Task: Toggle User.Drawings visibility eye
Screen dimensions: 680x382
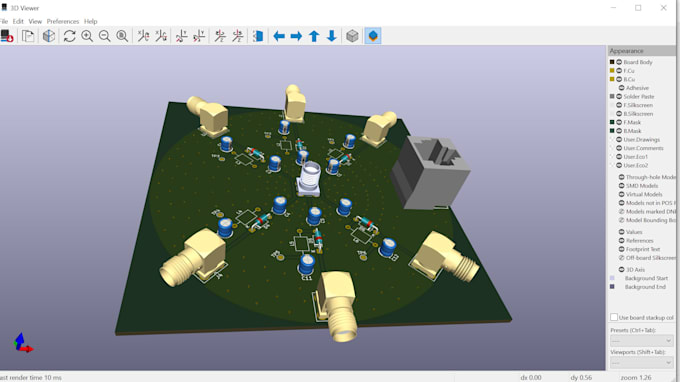Action: [619, 140]
